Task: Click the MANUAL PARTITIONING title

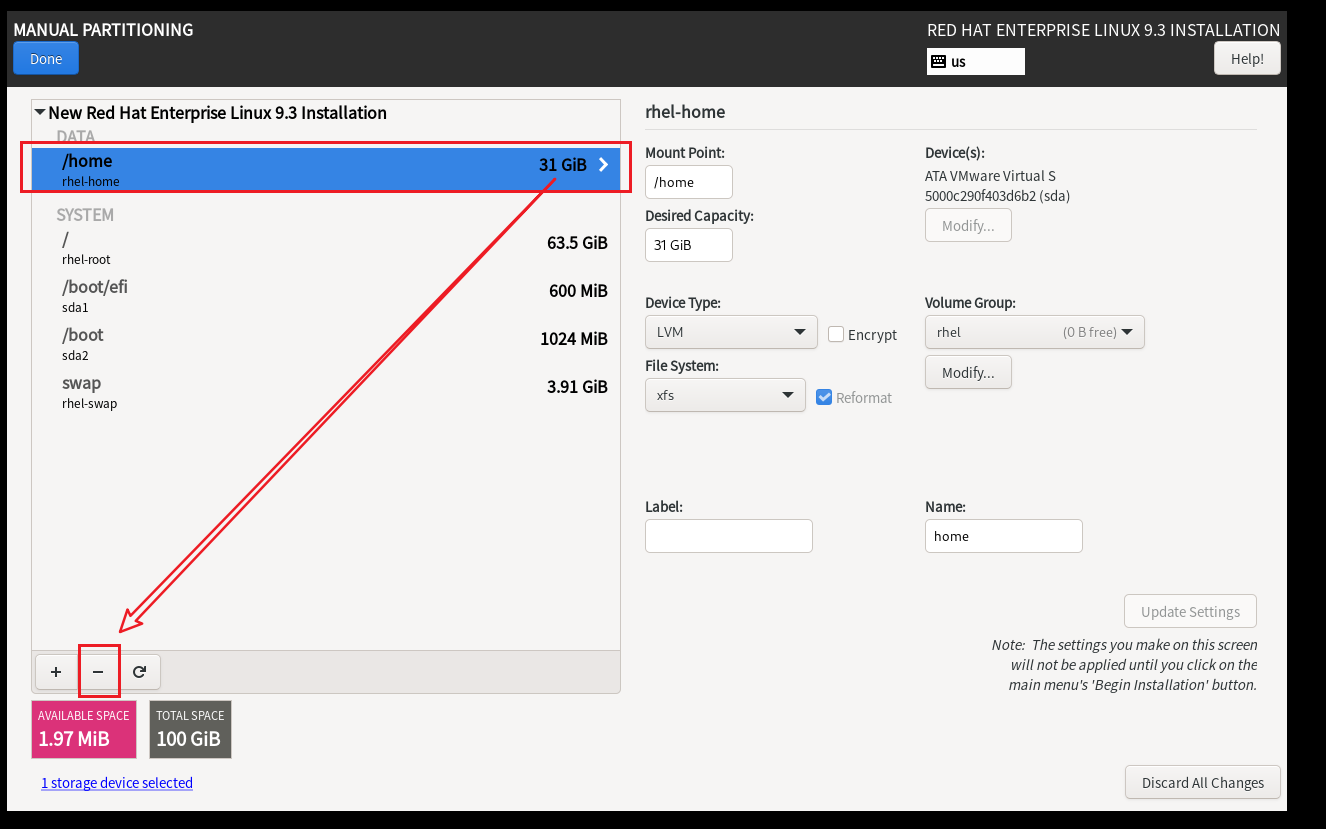Action: click(103, 30)
